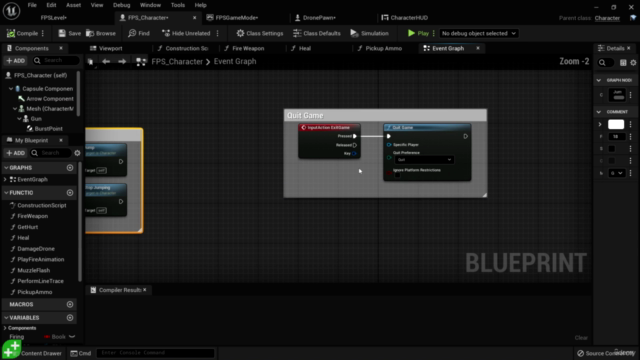This screenshot has height=360, width=640.
Task: Open Play mode options menu
Action: (x=433, y=33)
